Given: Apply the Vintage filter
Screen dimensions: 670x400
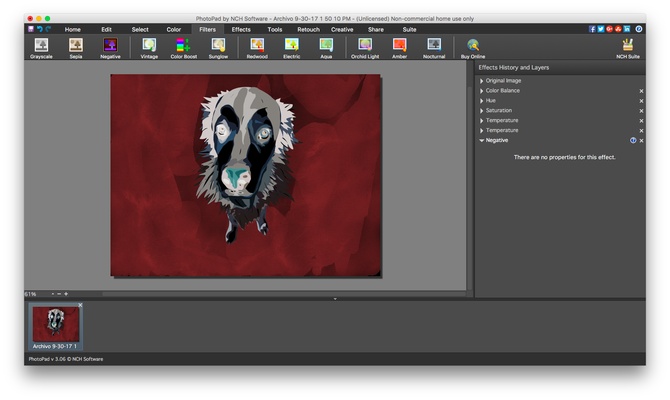Looking at the screenshot, I should 149,48.
